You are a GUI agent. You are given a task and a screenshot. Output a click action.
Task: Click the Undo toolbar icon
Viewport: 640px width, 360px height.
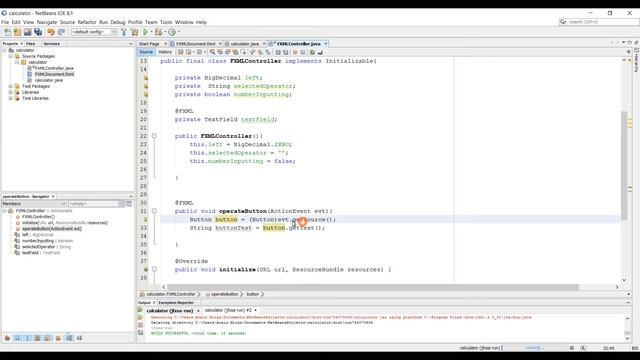[x=51, y=32]
